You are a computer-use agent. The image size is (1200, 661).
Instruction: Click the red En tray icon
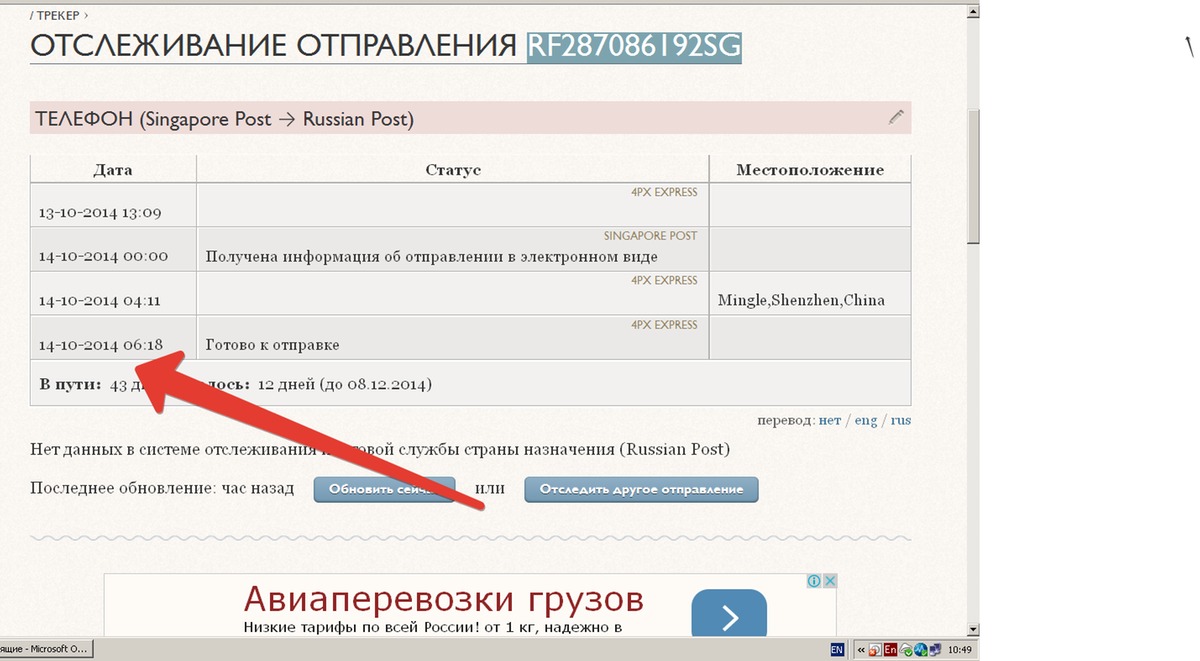click(x=890, y=650)
